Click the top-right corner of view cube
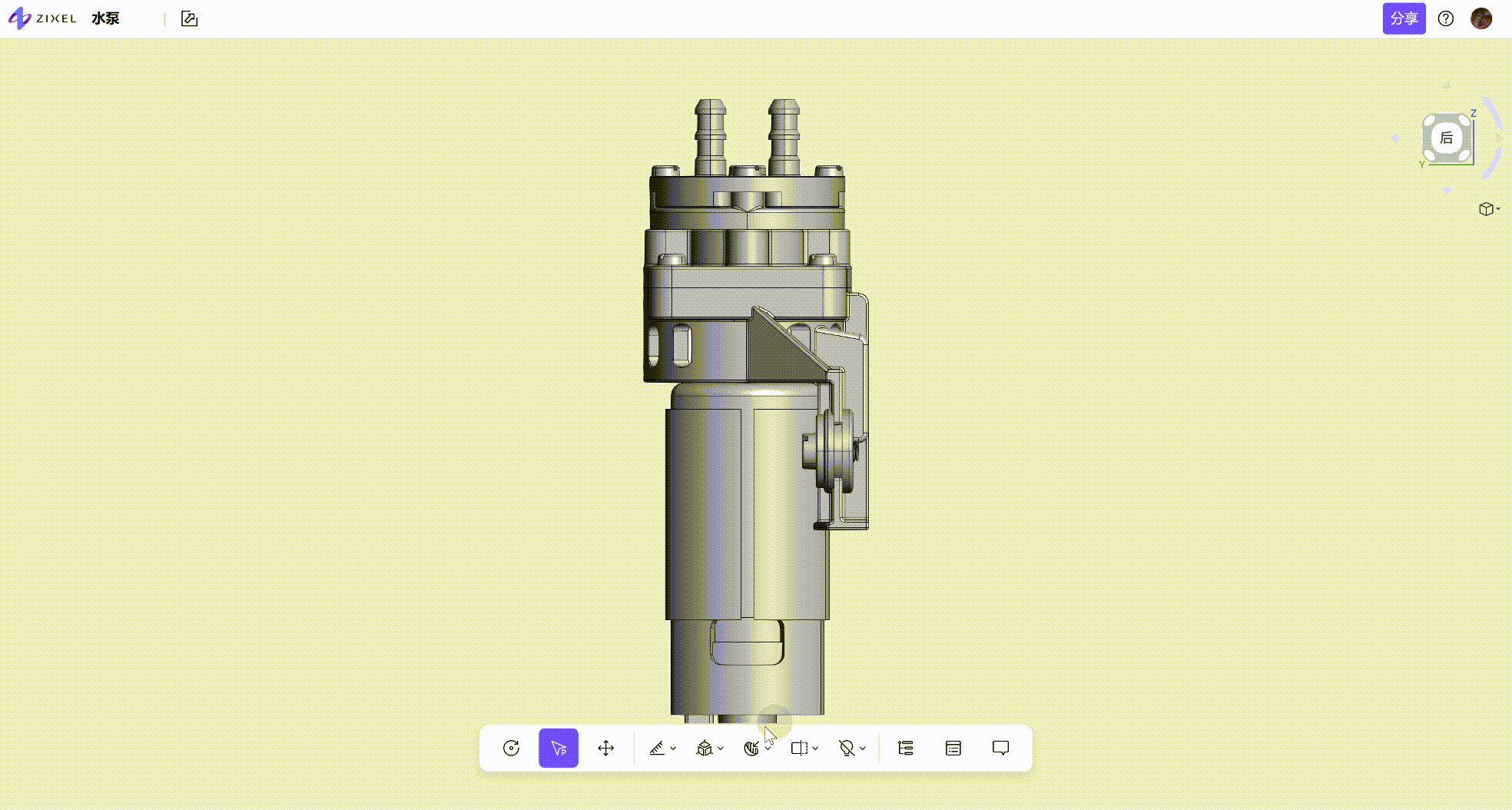The width and height of the screenshot is (1512, 810). tap(1464, 121)
